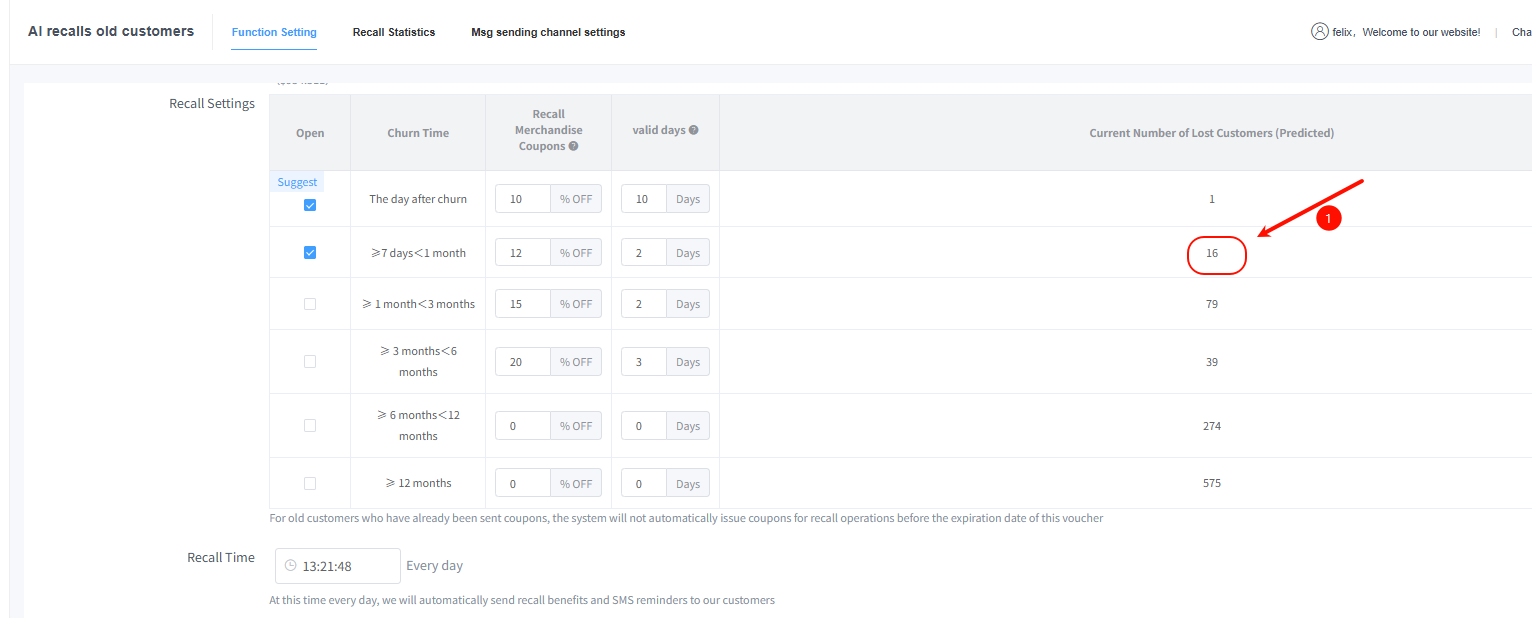Viewport: 1532px width, 618px height.
Task: Click the discount field for day after churn
Action: (522, 199)
